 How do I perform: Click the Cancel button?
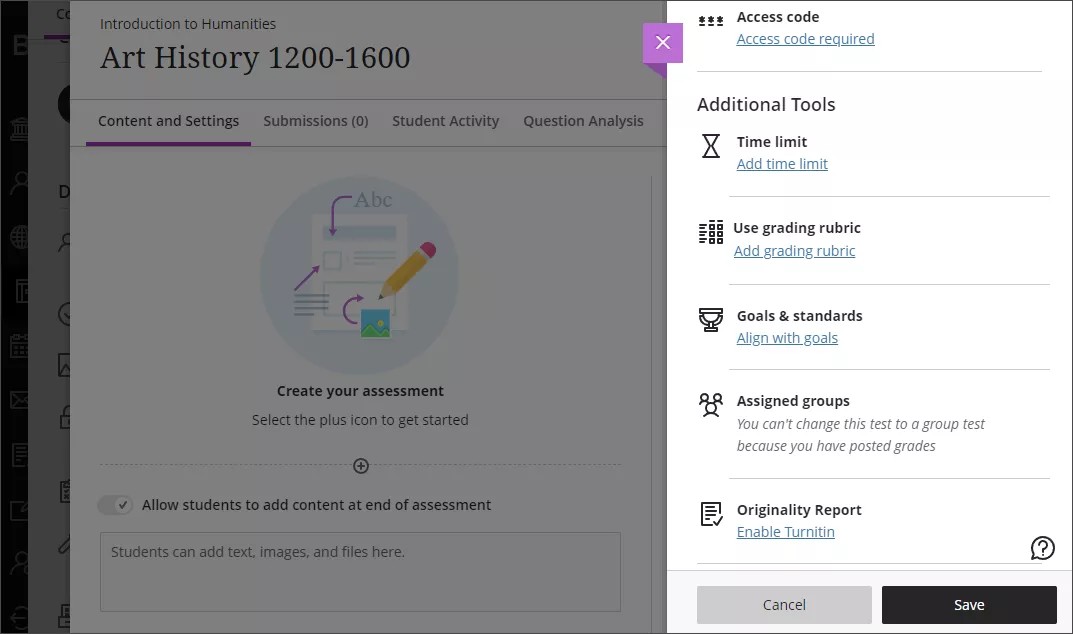pos(784,604)
